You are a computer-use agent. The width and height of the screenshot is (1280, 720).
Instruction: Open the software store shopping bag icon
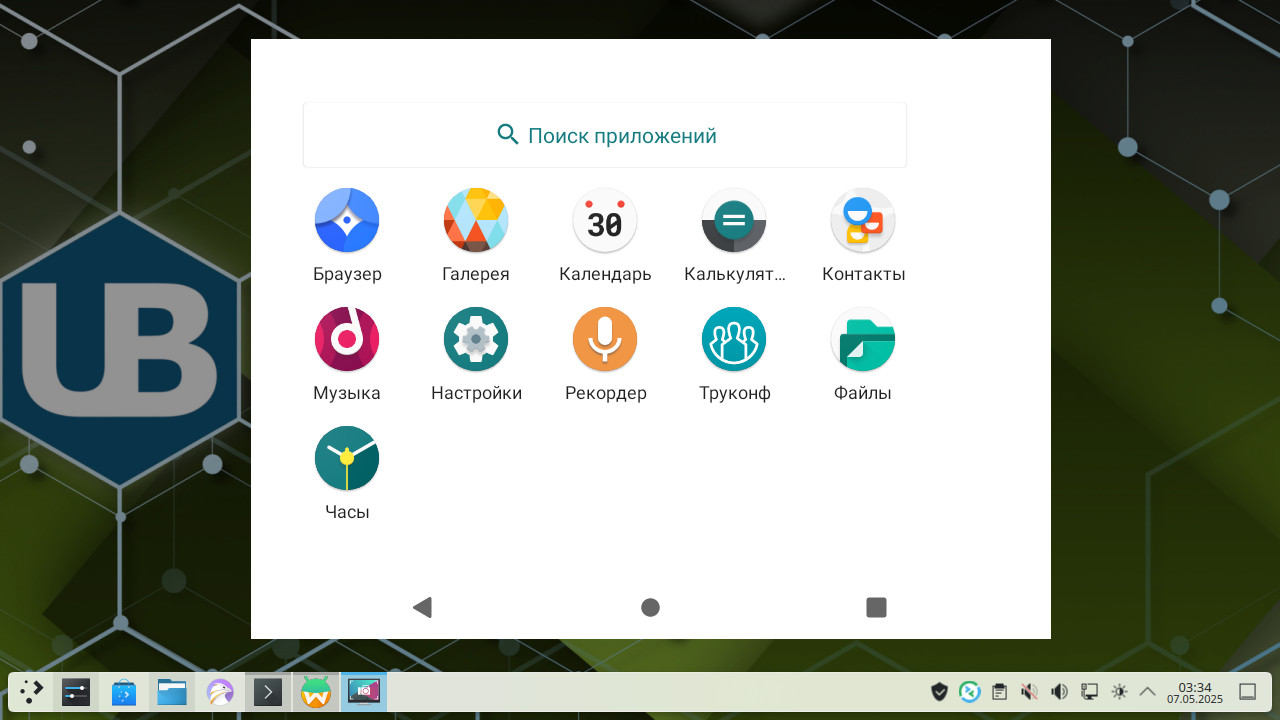124,692
